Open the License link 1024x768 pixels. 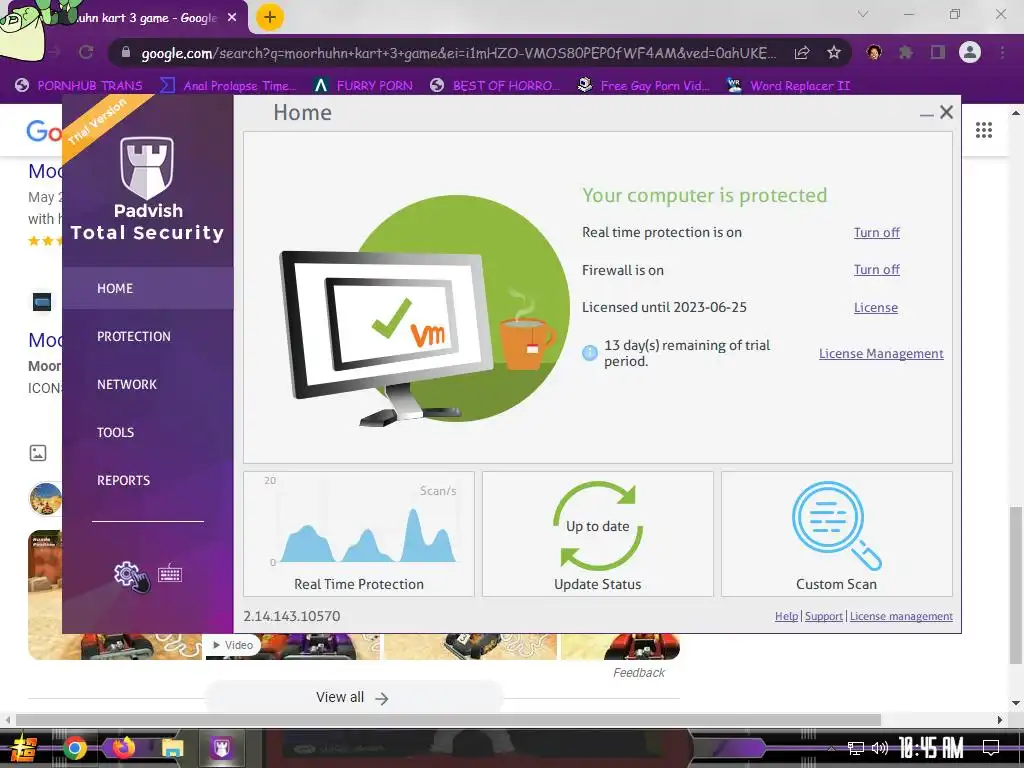pos(876,308)
